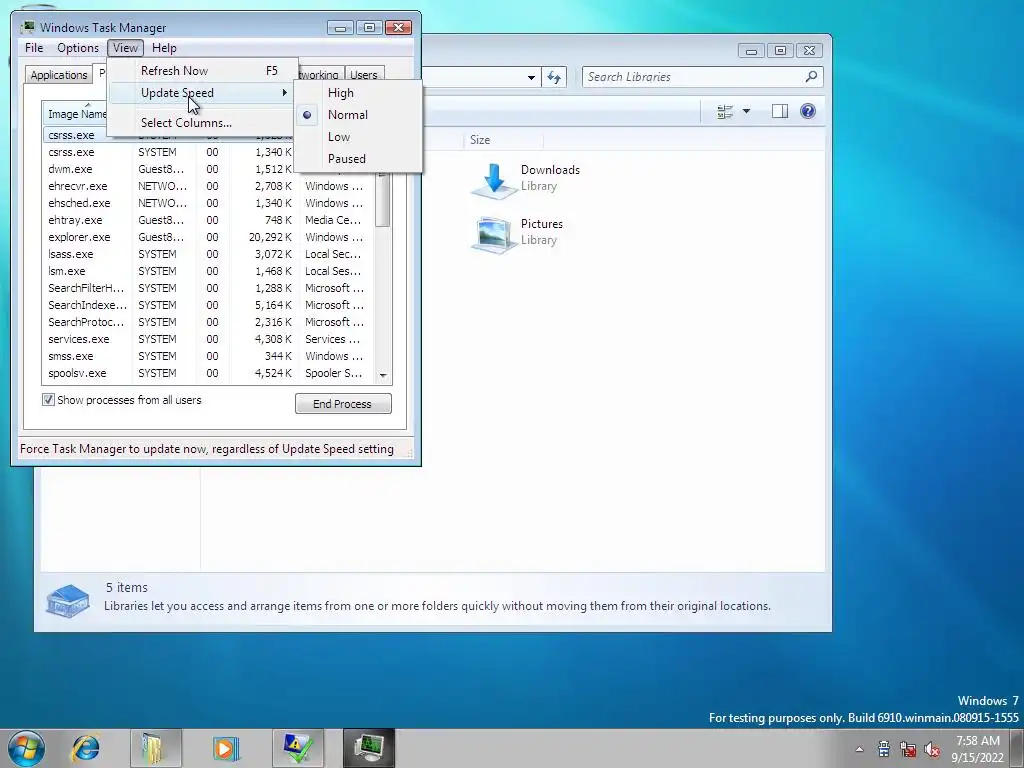Sort Libraries by Size column
The image size is (1024, 768).
504,140
